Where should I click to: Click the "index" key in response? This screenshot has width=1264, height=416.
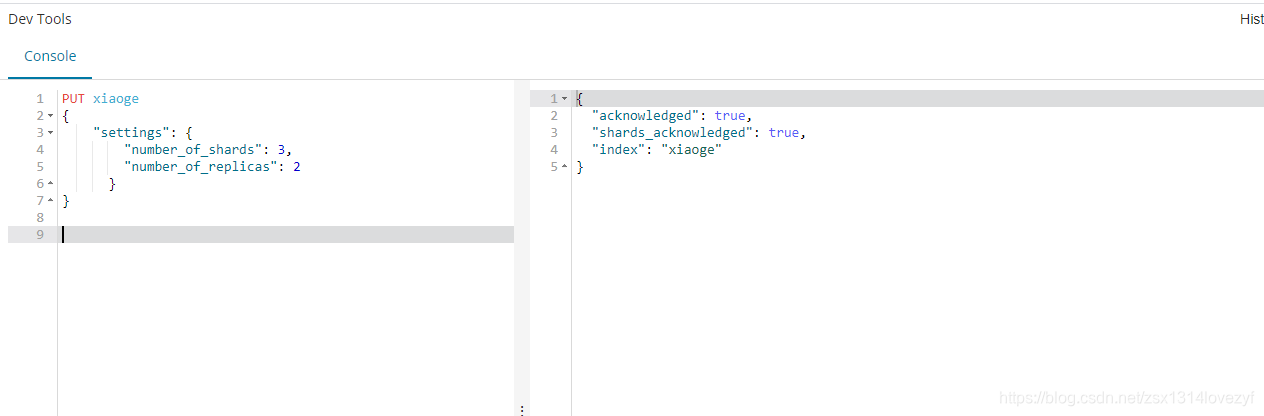[619, 150]
